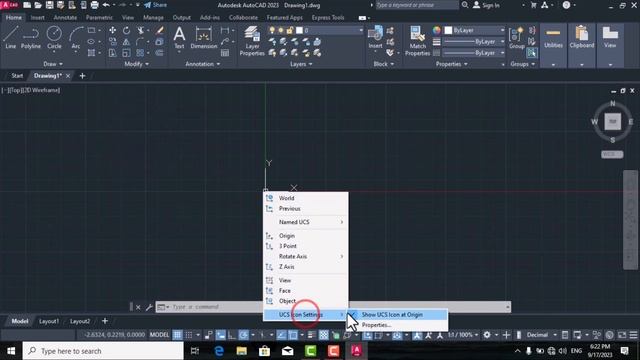Open the Rotate Axis submenu

coord(306,256)
